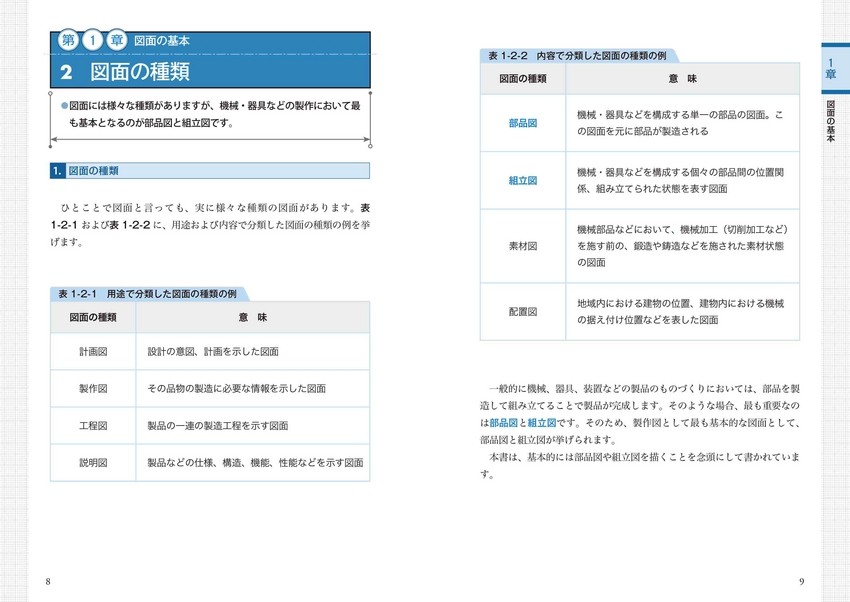Click blue '組立図' word in right-page paragraph
This screenshot has height=602, width=850.
pyautogui.click(x=542, y=423)
